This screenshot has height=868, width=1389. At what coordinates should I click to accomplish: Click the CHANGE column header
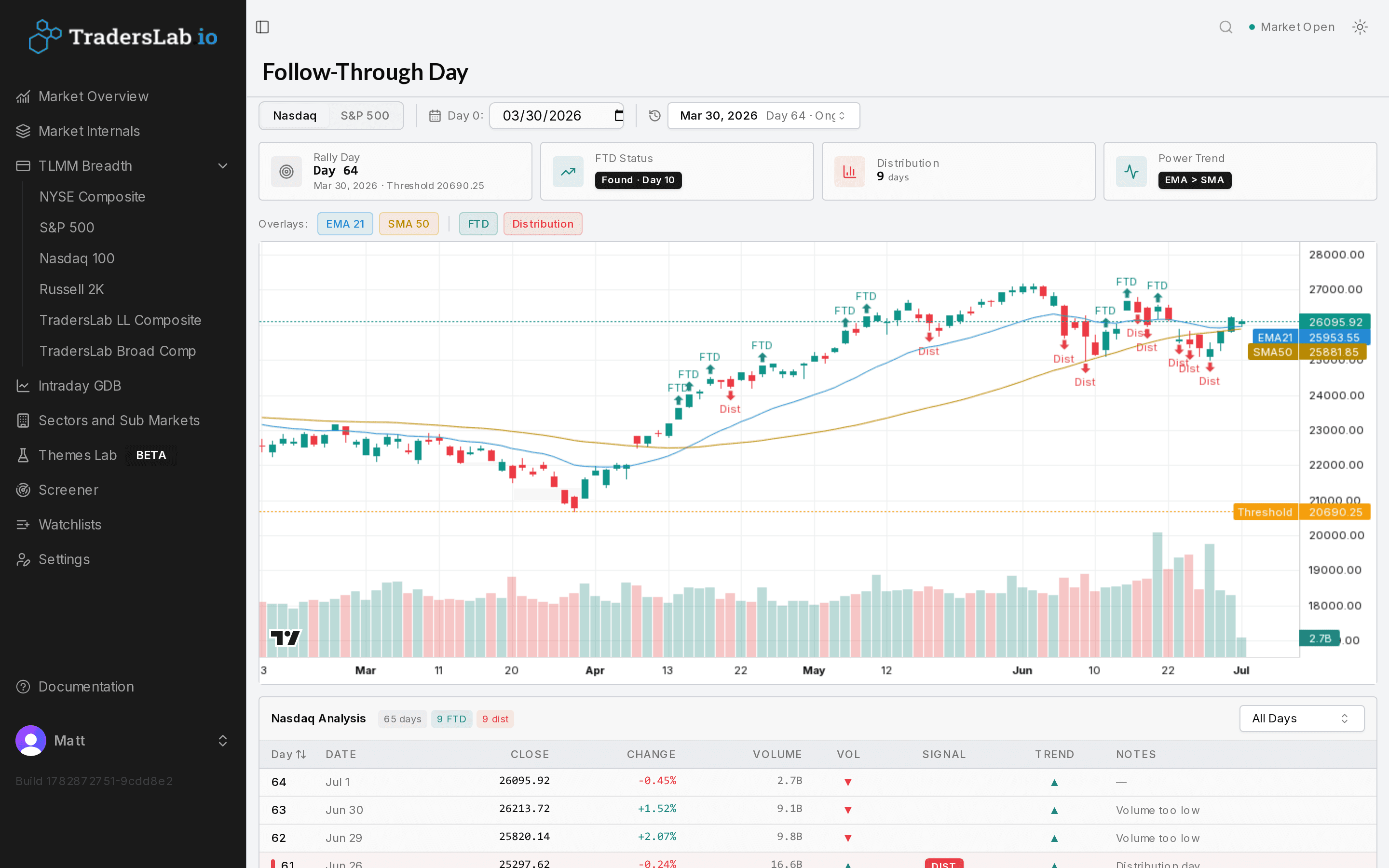tap(651, 754)
